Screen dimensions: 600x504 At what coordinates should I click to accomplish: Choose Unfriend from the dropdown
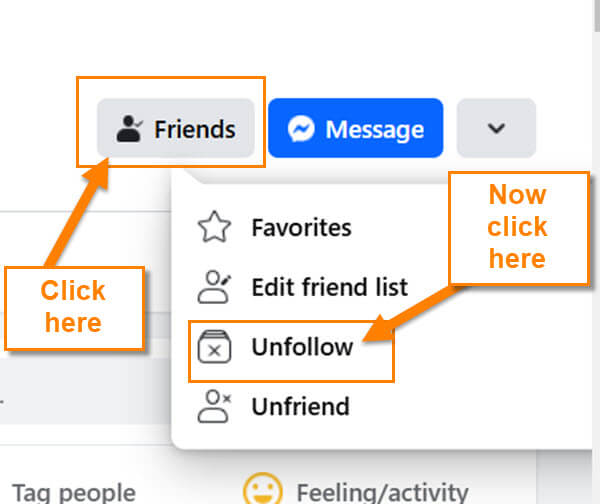pos(300,406)
